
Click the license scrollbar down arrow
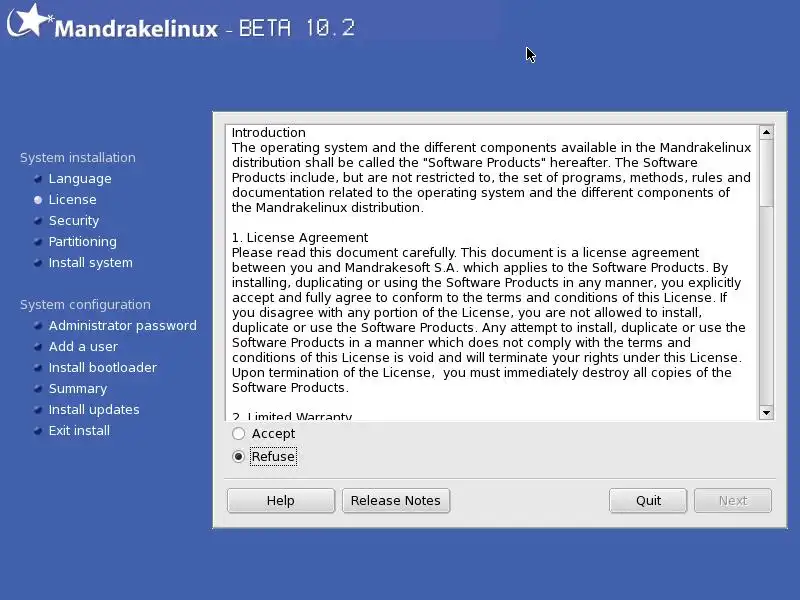coord(766,412)
